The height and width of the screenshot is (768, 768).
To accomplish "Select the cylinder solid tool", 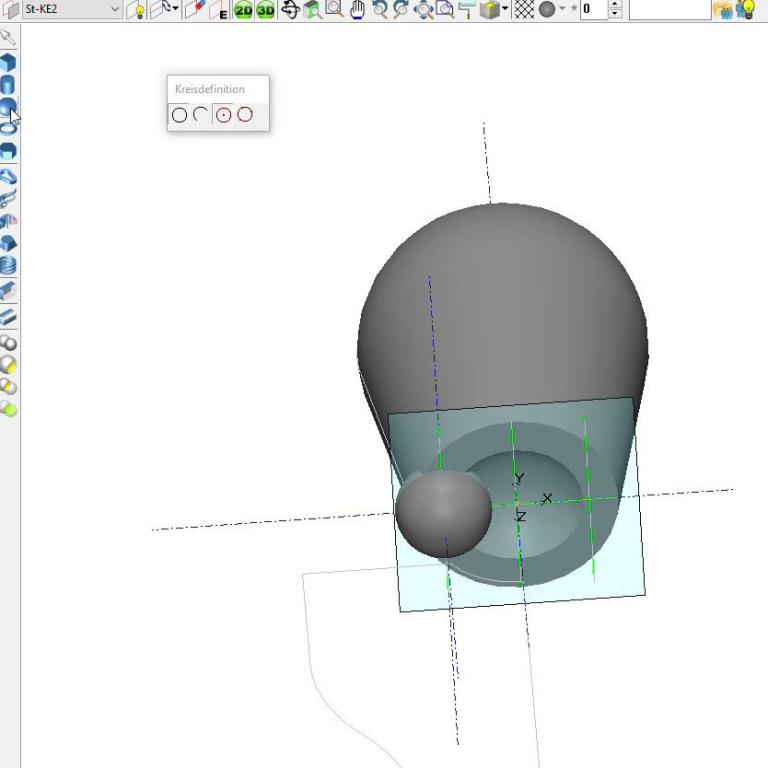I will 8,85.
